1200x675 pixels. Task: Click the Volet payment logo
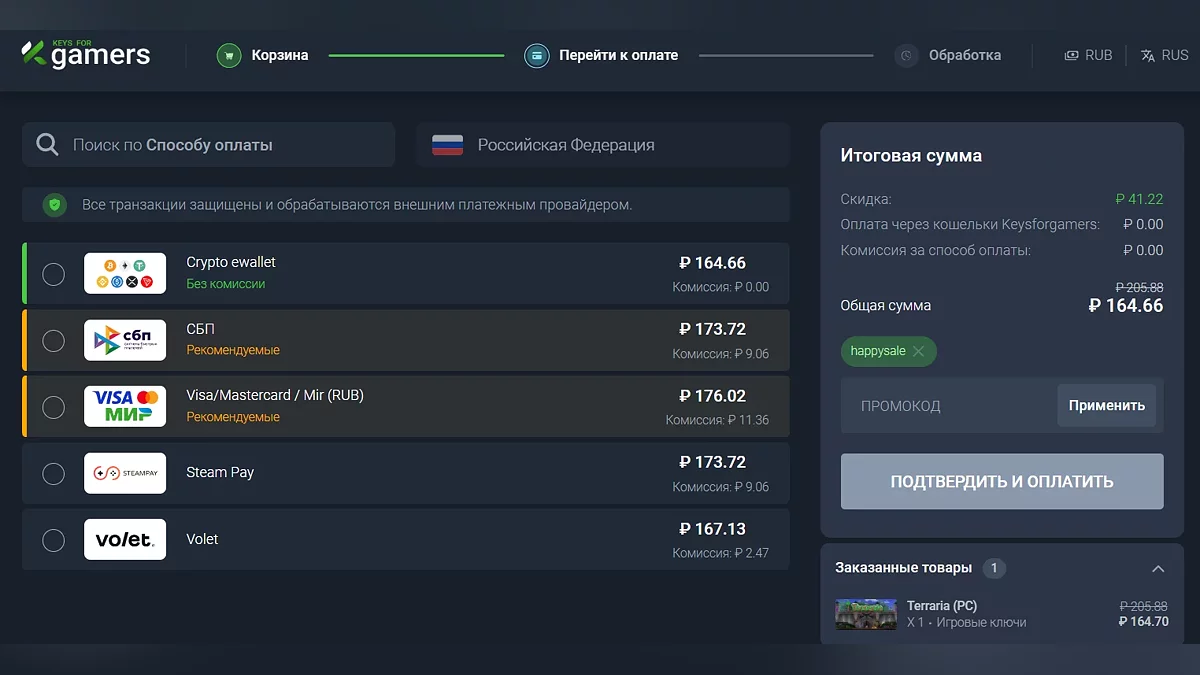125,540
